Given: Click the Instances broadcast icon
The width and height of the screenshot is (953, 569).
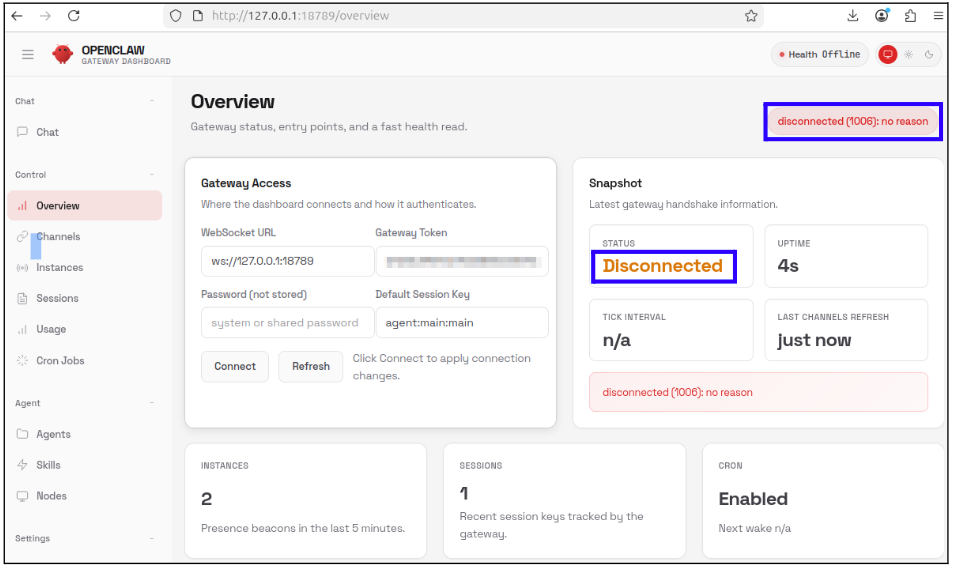Looking at the screenshot, I should pyautogui.click(x=22, y=267).
